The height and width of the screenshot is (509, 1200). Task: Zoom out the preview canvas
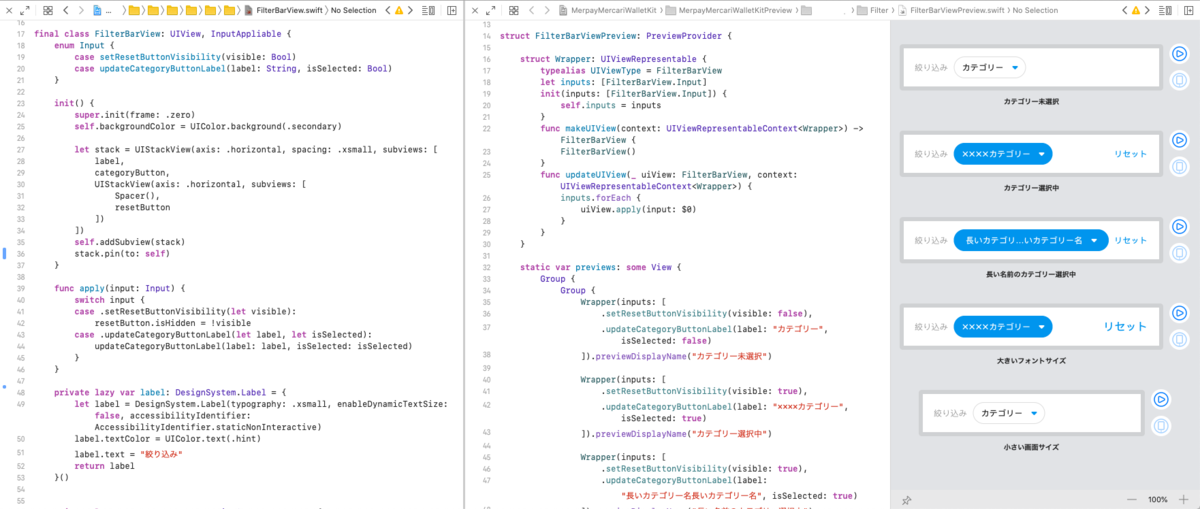(x=1132, y=498)
